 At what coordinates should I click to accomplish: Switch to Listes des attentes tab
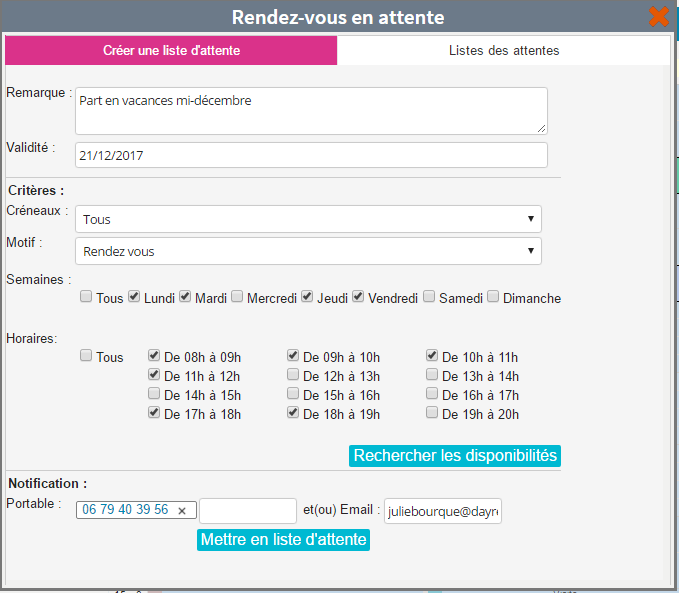tap(503, 50)
